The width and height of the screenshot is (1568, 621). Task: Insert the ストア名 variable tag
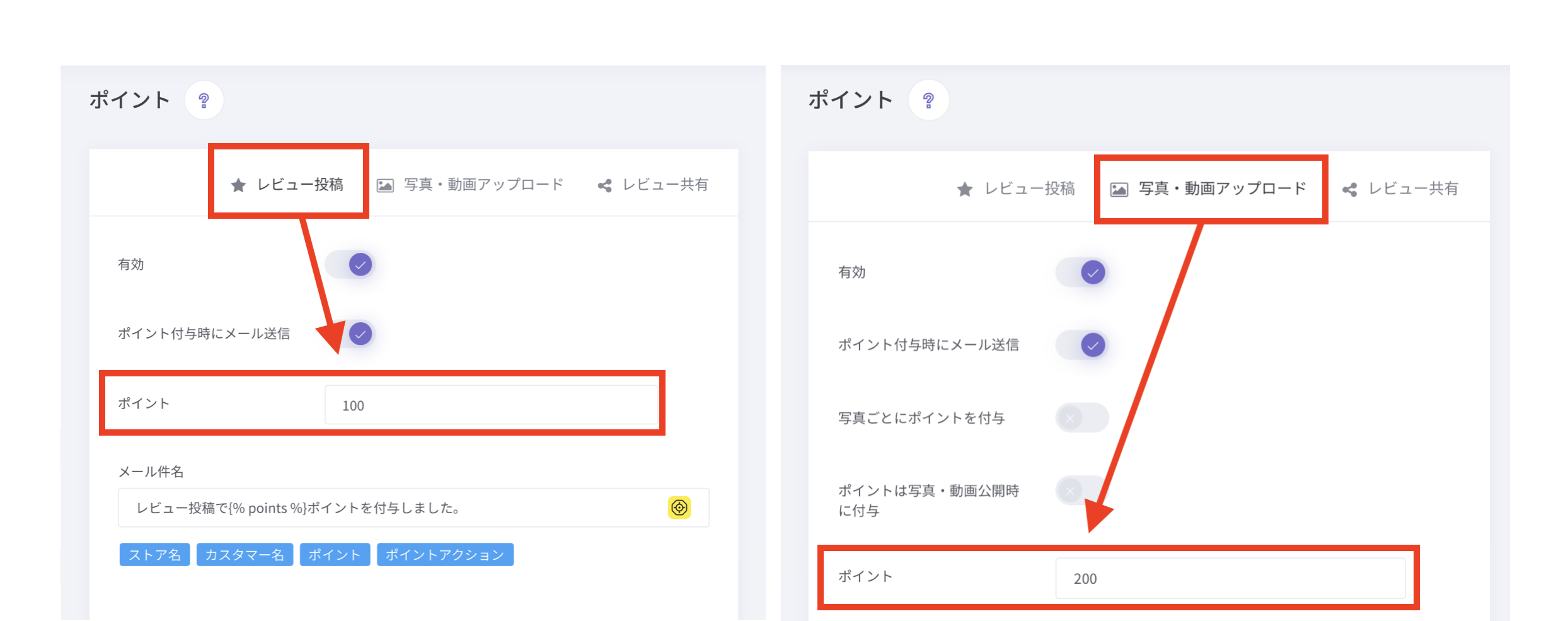pos(154,555)
